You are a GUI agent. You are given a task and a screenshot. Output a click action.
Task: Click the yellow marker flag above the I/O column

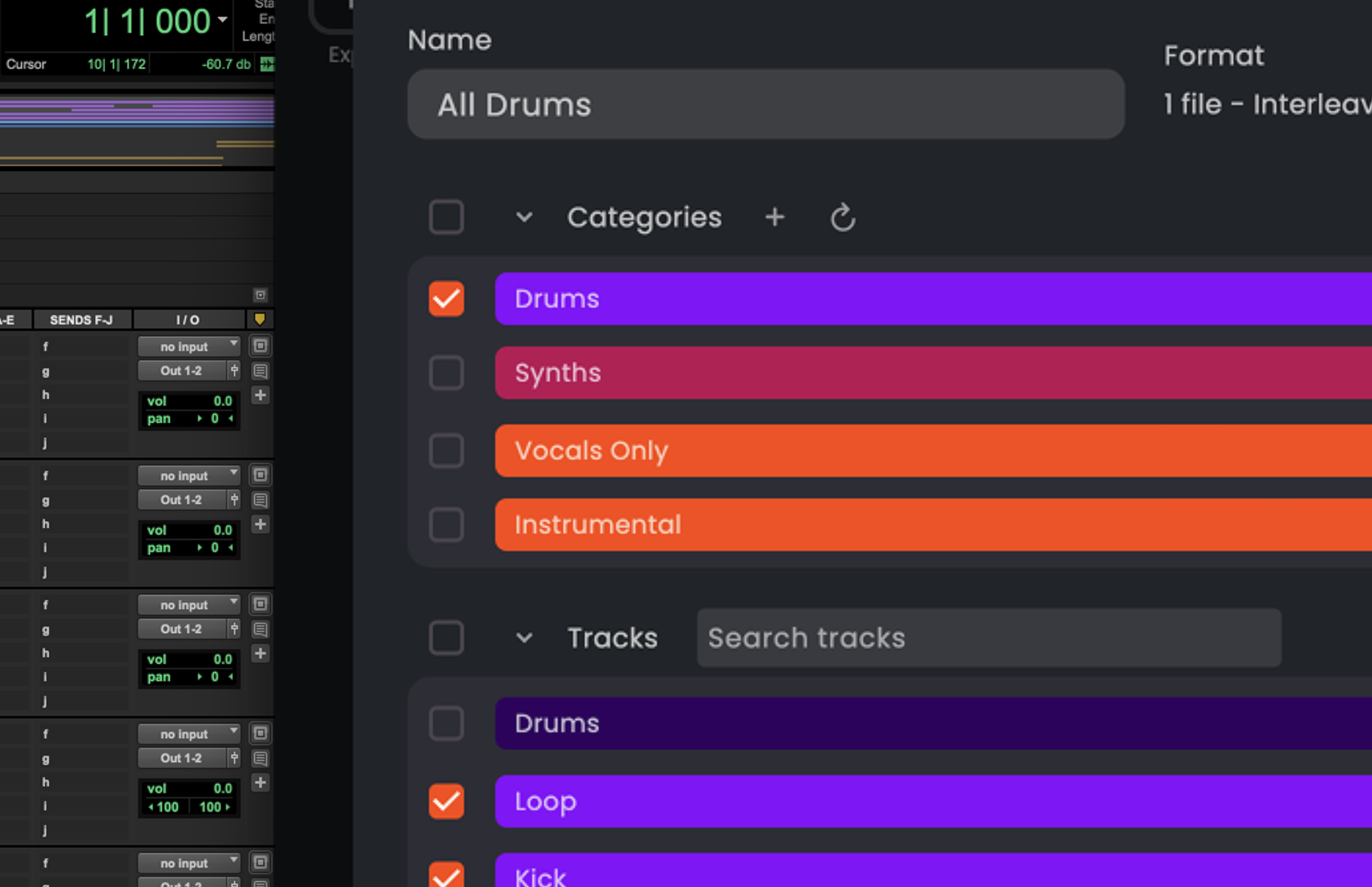[261, 319]
